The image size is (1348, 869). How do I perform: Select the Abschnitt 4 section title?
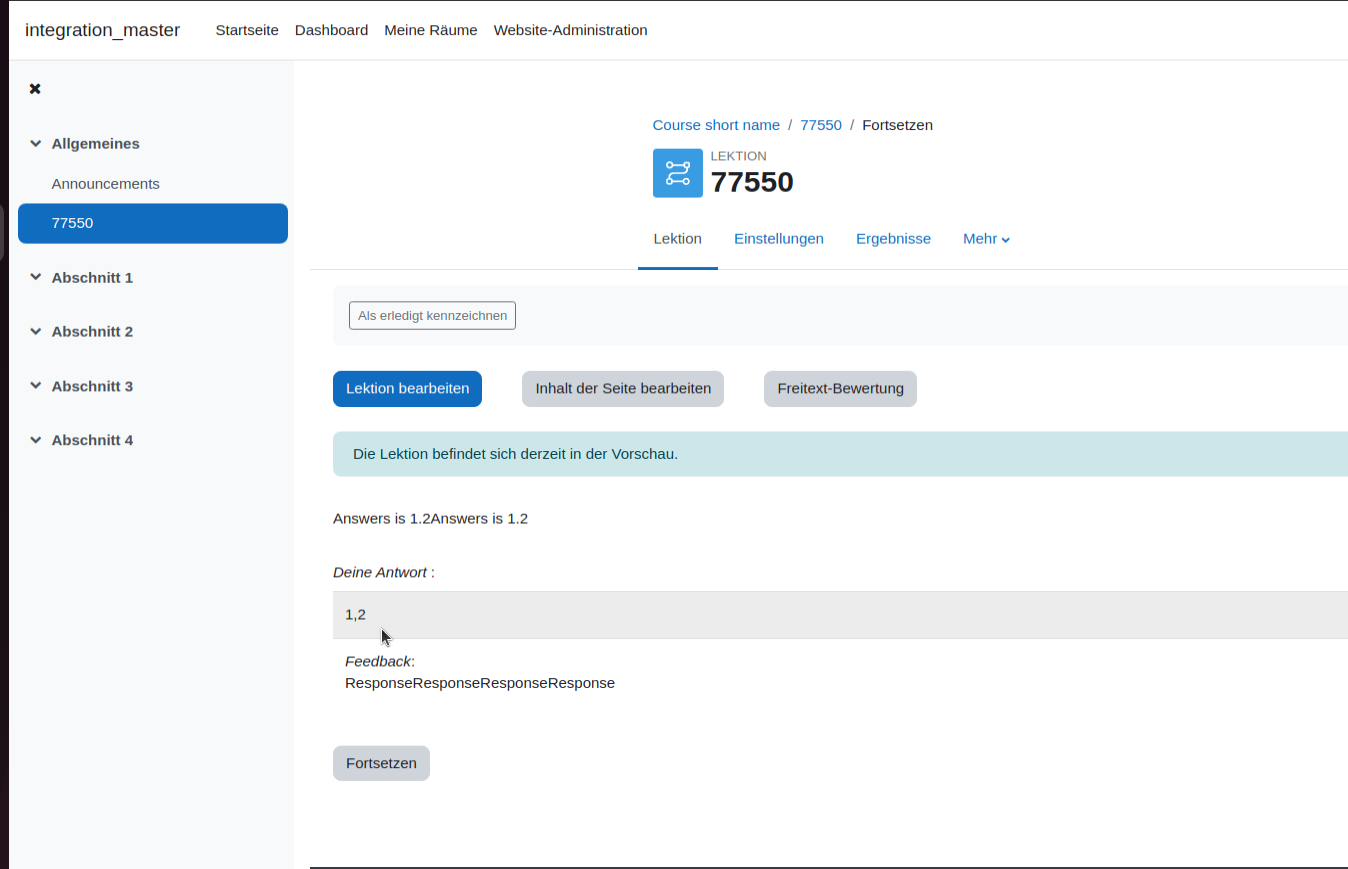[x=92, y=440]
